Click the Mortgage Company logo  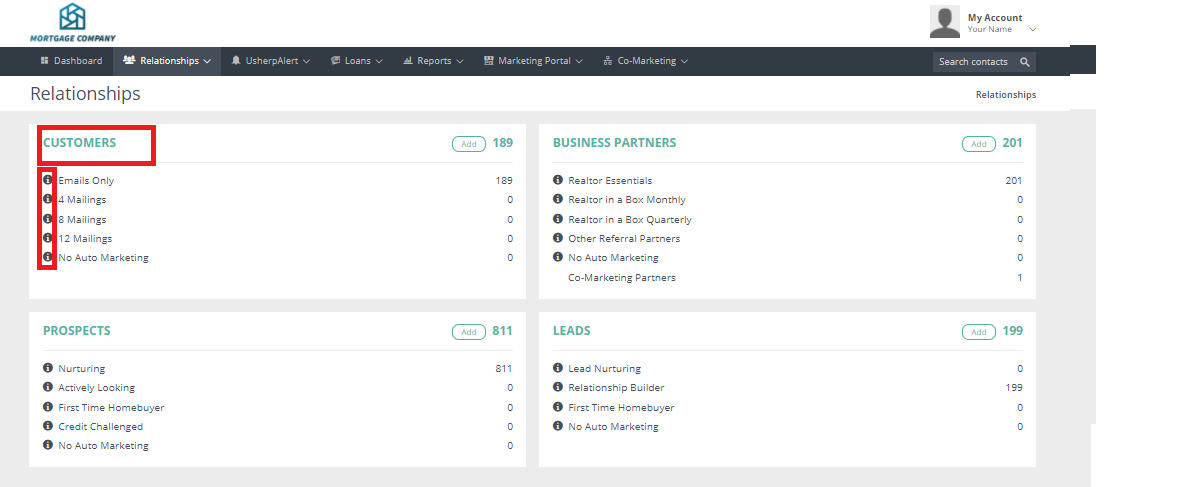pos(72,23)
